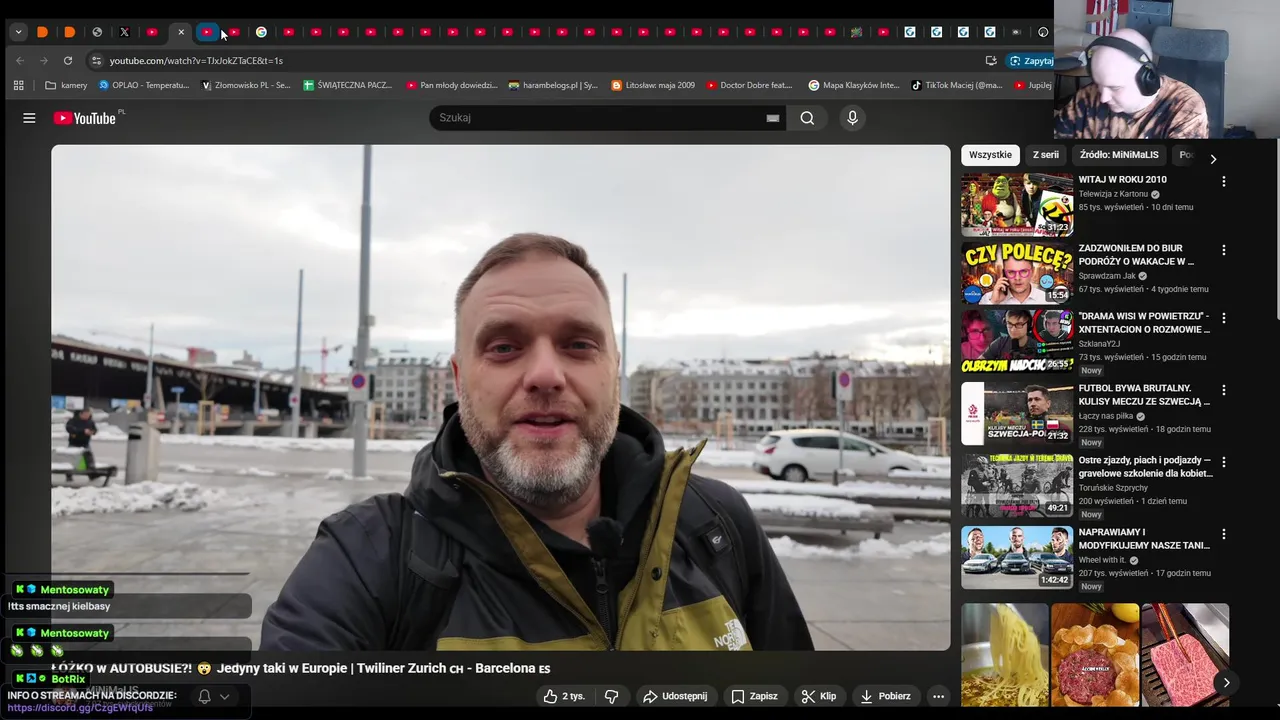
Task: Click the Klip scissors button
Action: tap(819, 696)
